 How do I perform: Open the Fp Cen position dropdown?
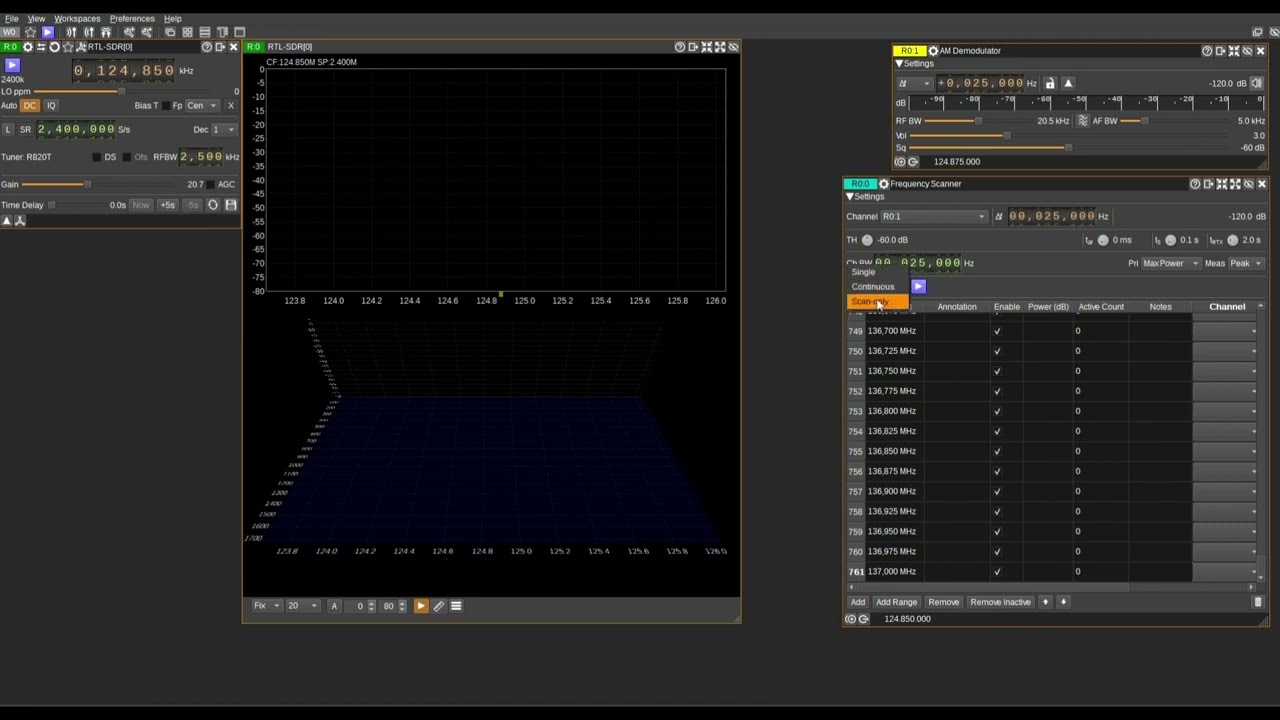[203, 105]
